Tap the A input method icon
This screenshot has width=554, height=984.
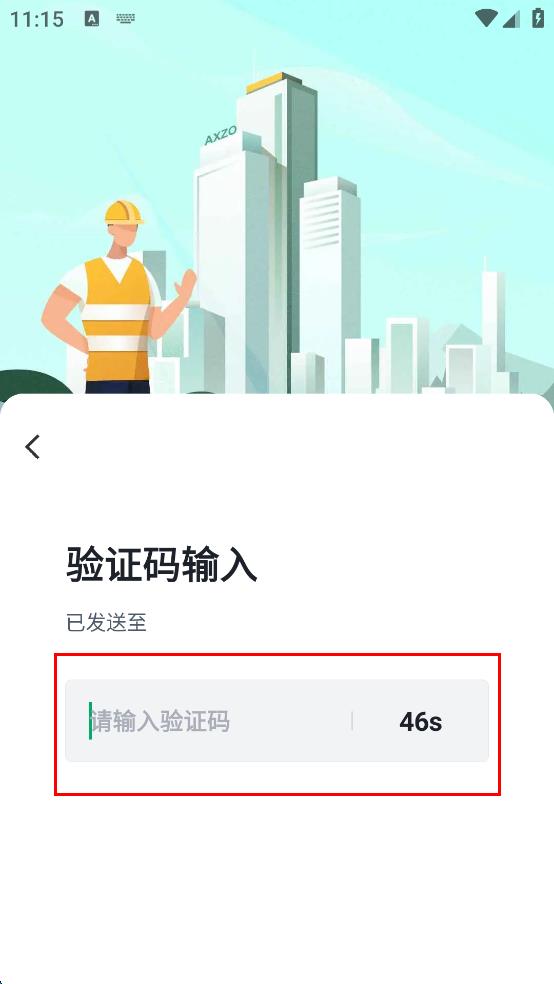pyautogui.click(x=92, y=19)
